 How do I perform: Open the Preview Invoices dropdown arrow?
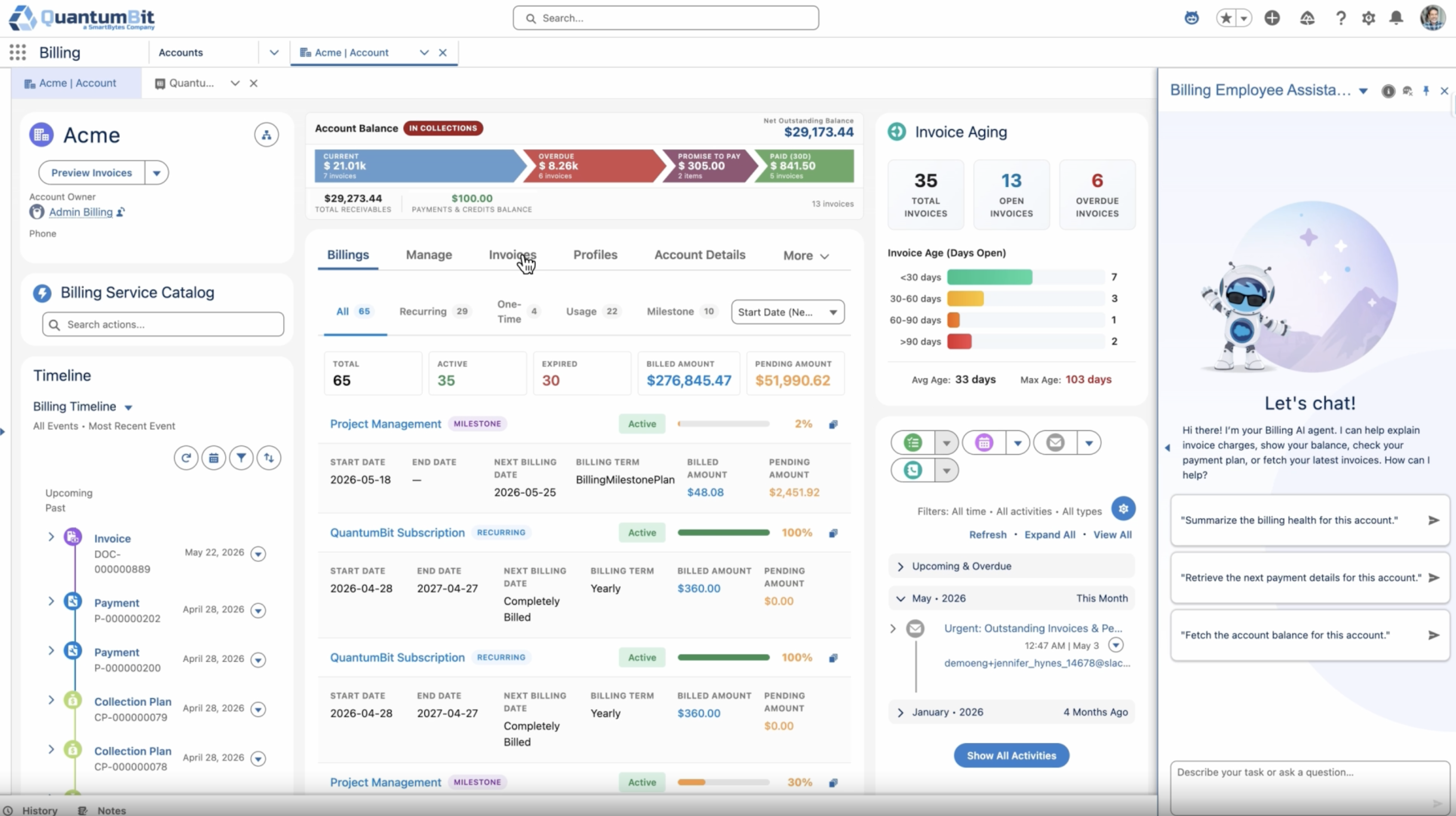coord(157,173)
